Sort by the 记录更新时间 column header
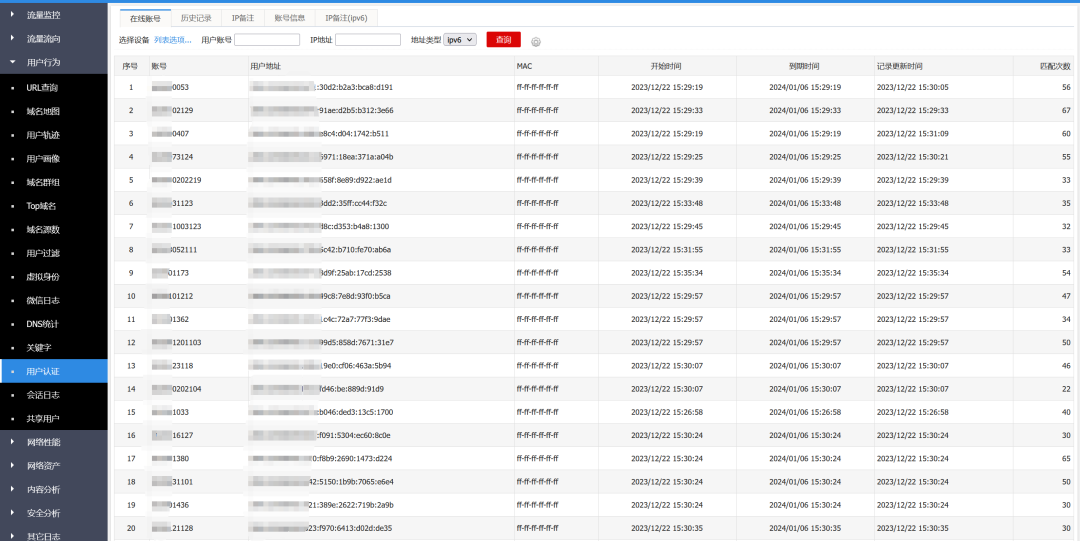 (900, 66)
